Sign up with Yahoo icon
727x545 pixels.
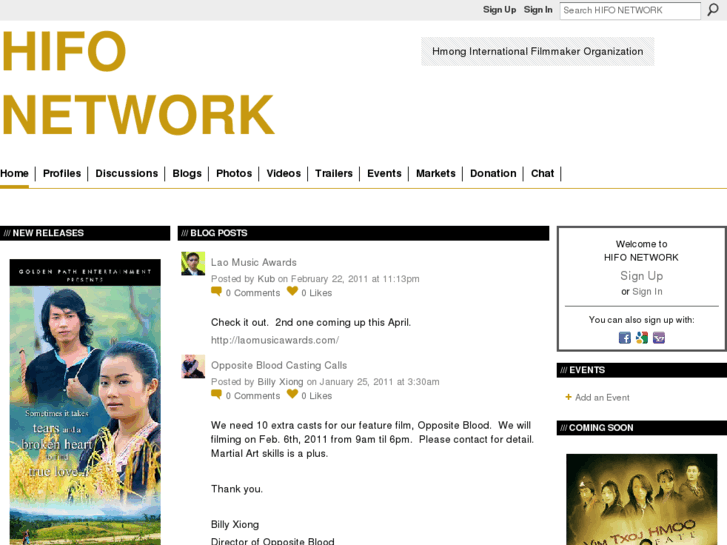[659, 338]
